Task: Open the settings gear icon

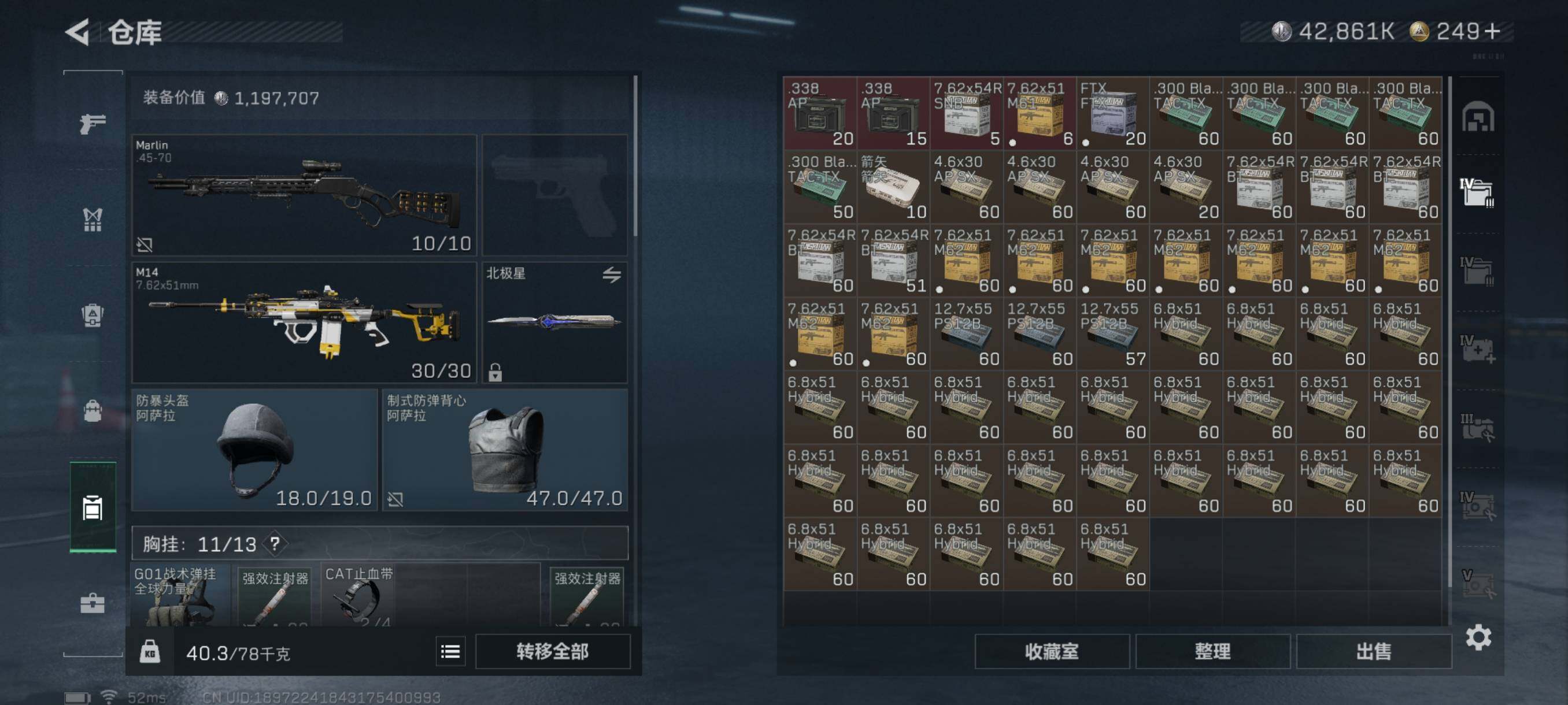Action: (1478, 637)
